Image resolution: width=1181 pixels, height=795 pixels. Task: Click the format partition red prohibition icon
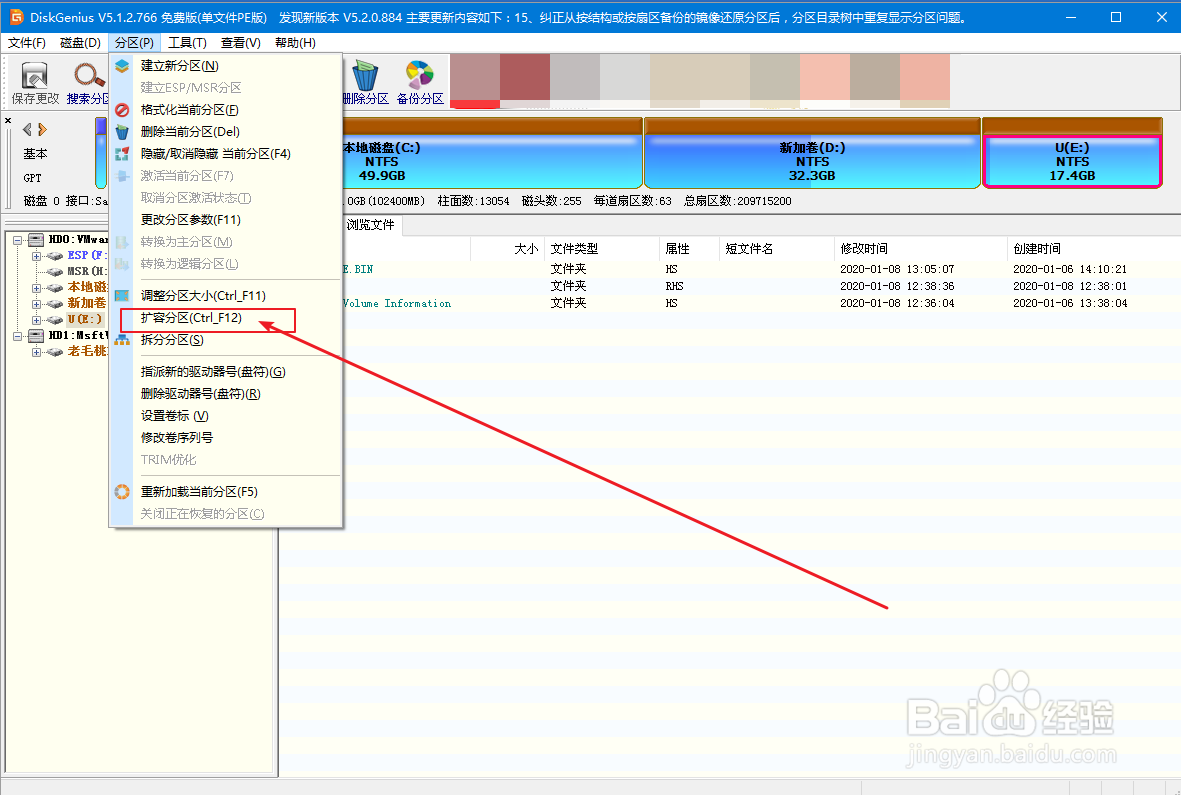[122, 110]
